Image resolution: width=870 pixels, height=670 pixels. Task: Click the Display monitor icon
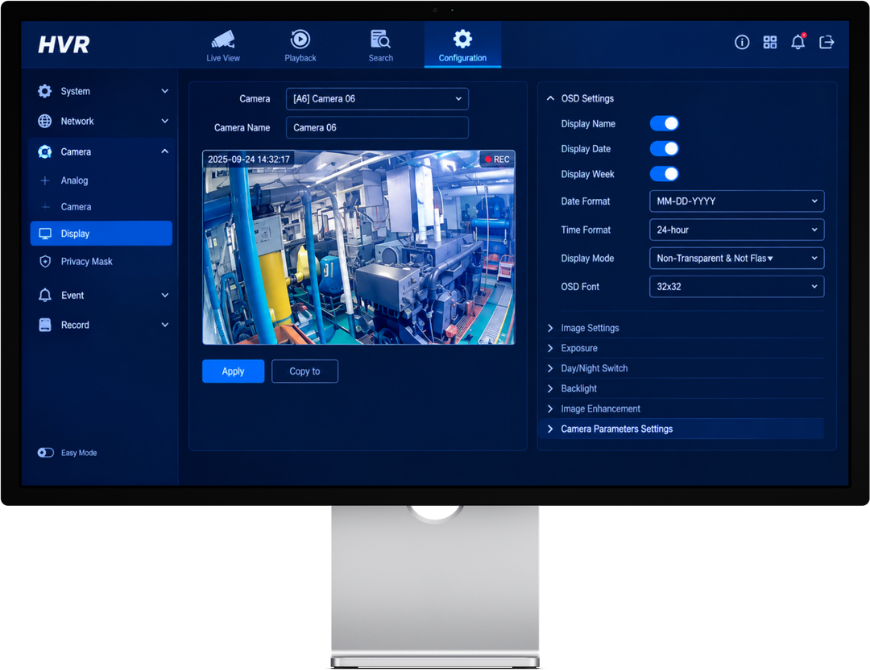point(45,234)
